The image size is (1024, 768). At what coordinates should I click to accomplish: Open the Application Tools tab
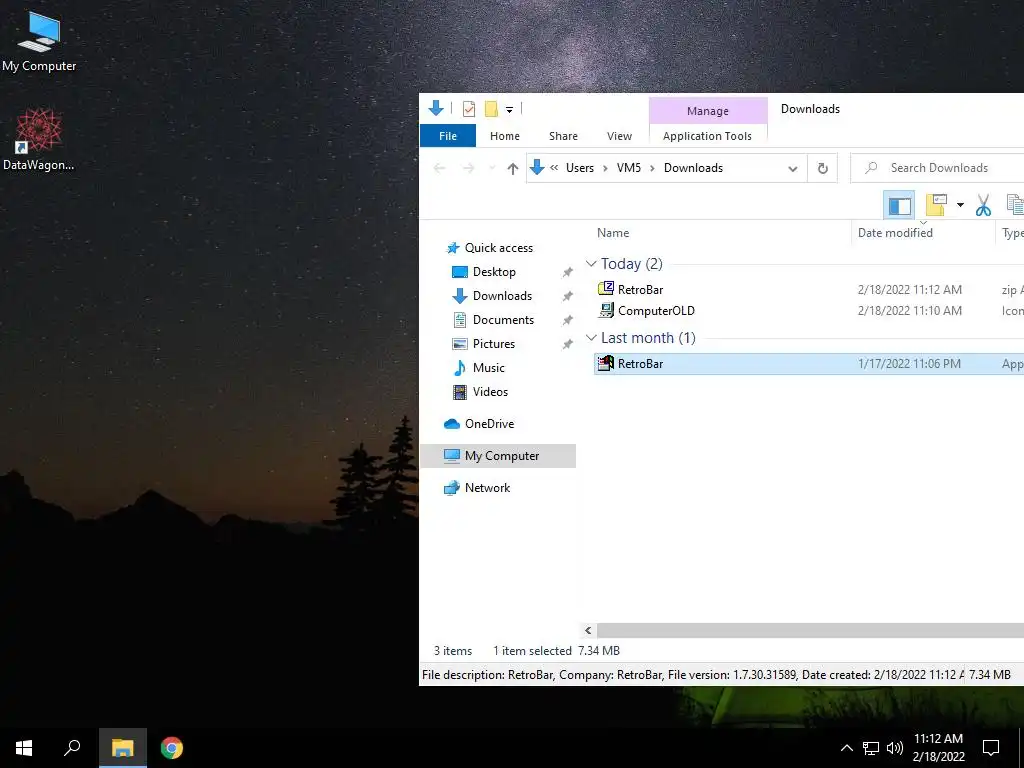[707, 136]
